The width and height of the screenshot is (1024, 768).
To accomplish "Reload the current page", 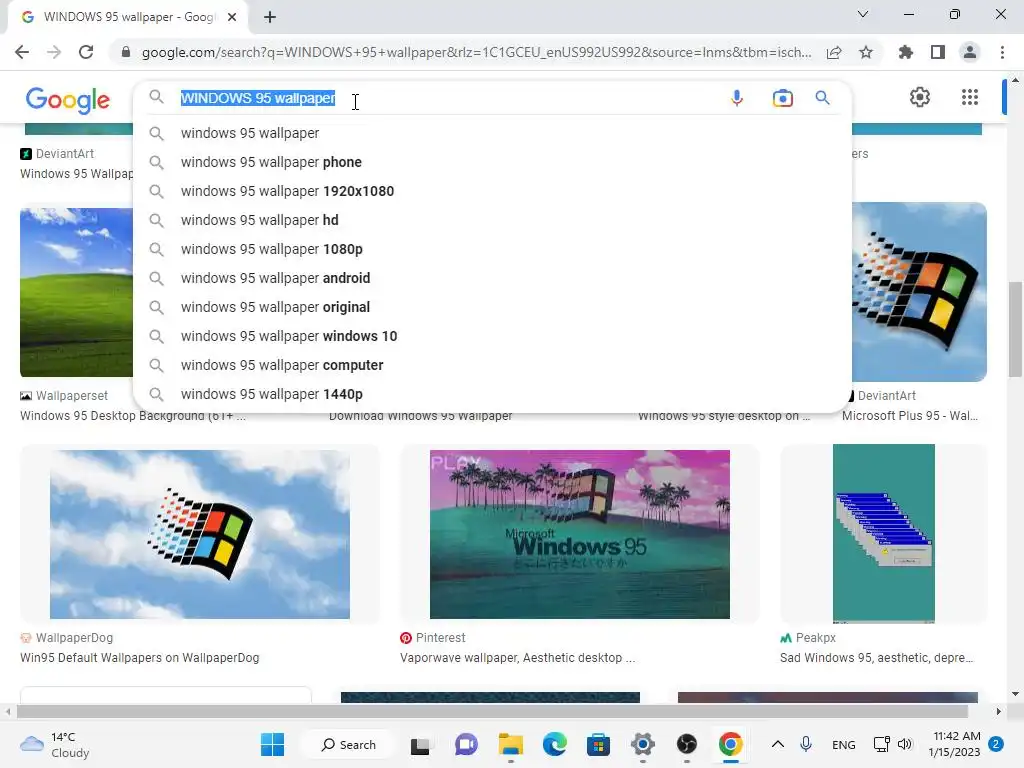I will pyautogui.click(x=86, y=52).
